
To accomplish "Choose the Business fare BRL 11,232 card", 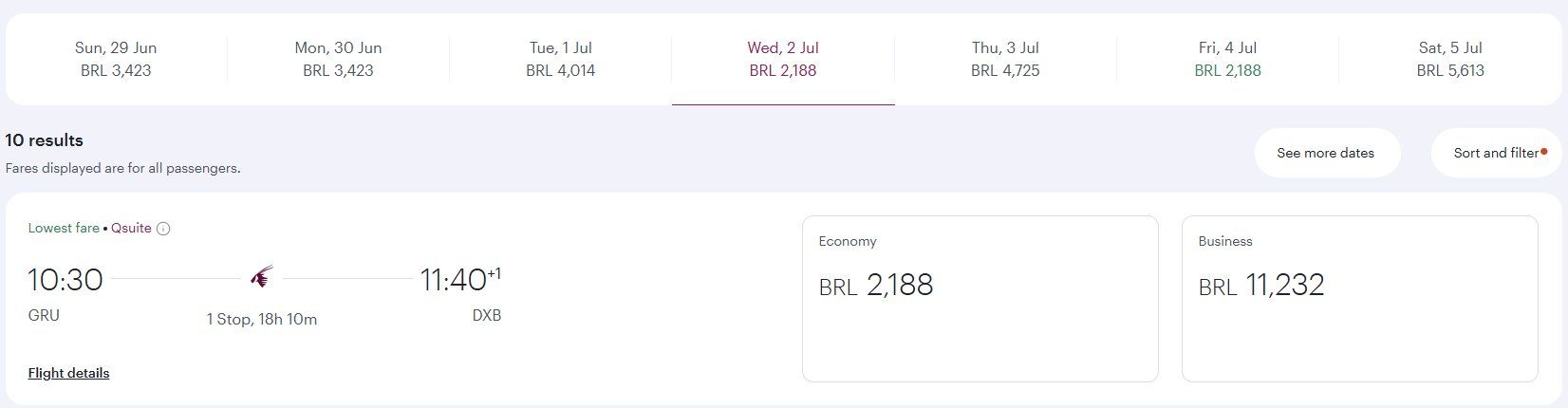I will [1359, 299].
